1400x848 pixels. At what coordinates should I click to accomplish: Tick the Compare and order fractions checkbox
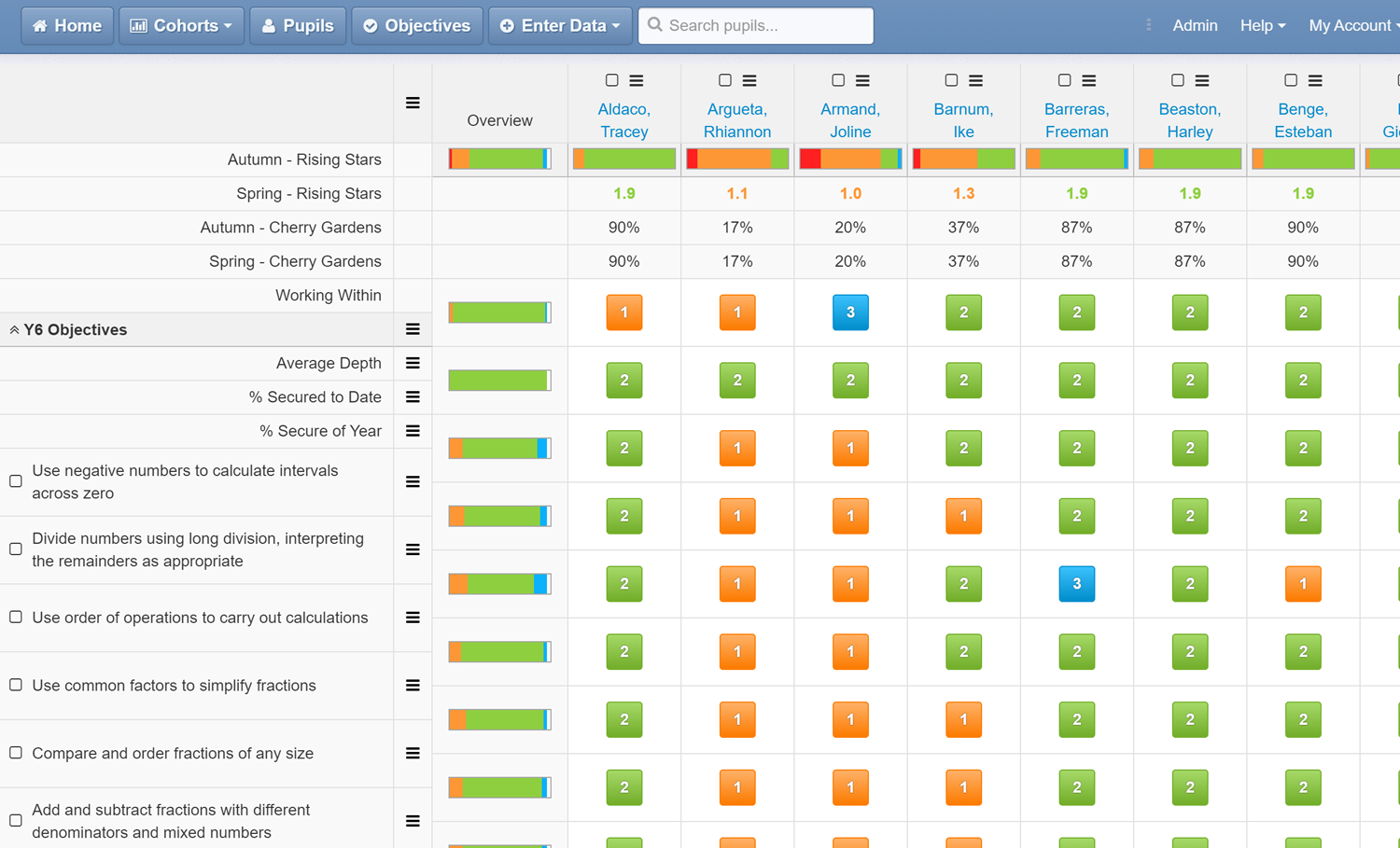point(15,753)
